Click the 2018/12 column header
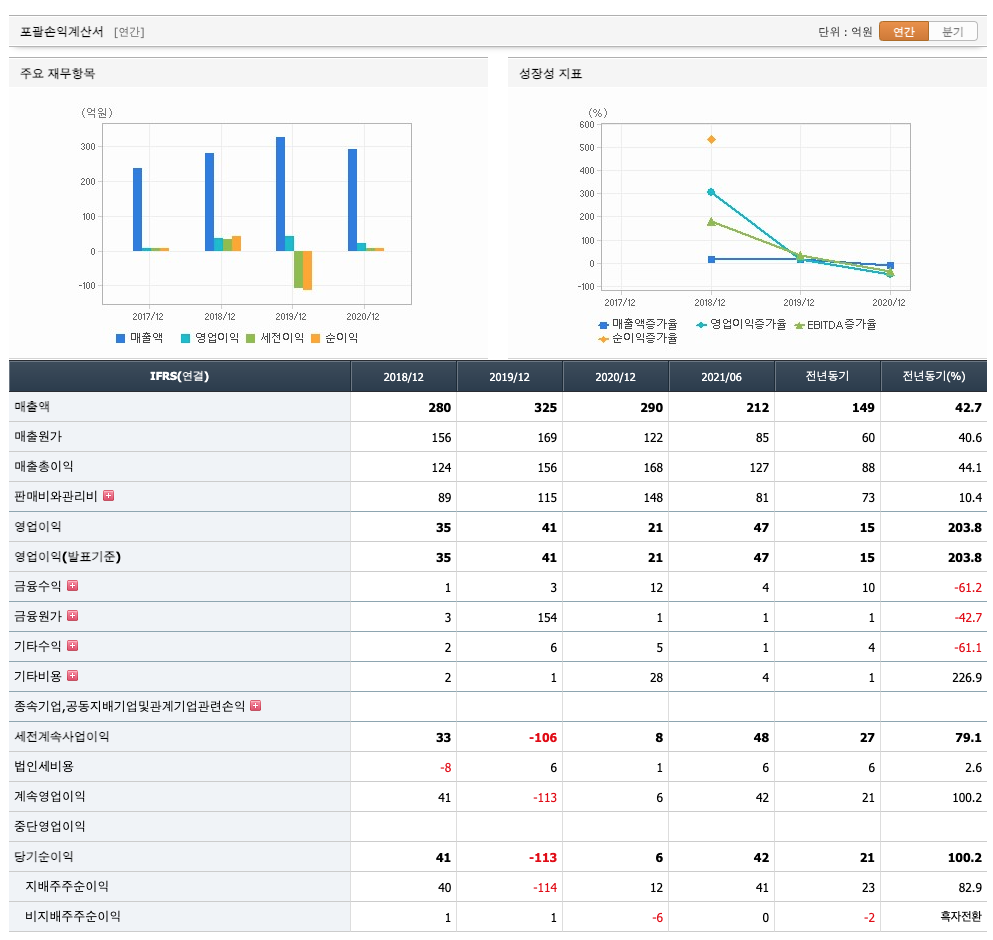Image resolution: width=993 pixels, height=940 pixels. [x=403, y=376]
